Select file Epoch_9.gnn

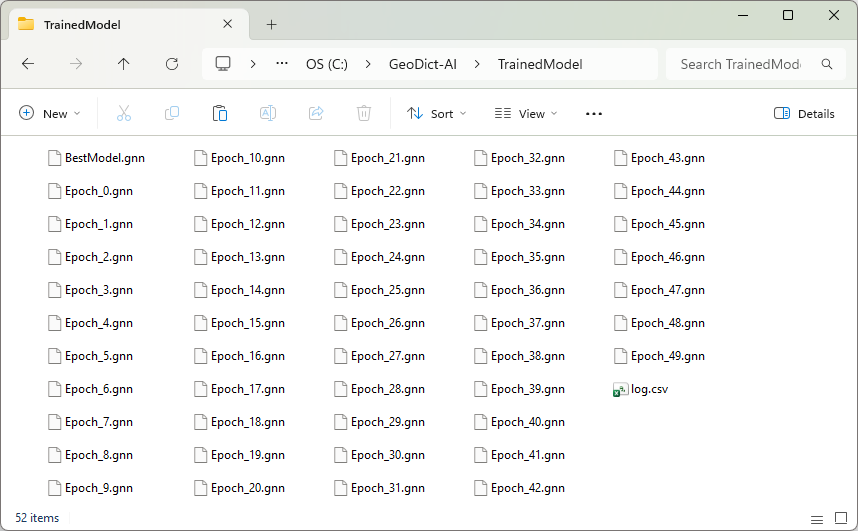[x=91, y=488]
